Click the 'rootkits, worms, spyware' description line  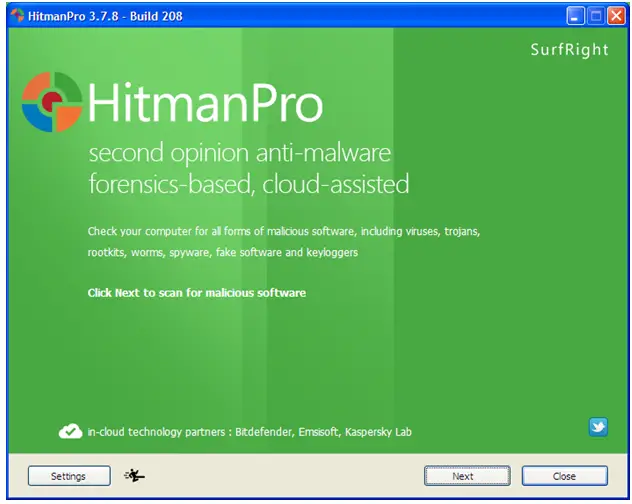click(222, 252)
